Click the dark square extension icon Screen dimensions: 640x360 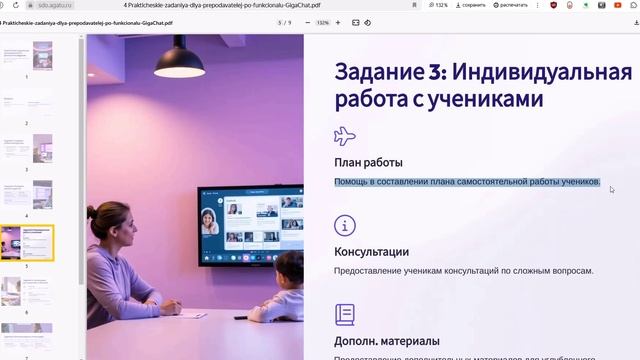click(x=602, y=5)
